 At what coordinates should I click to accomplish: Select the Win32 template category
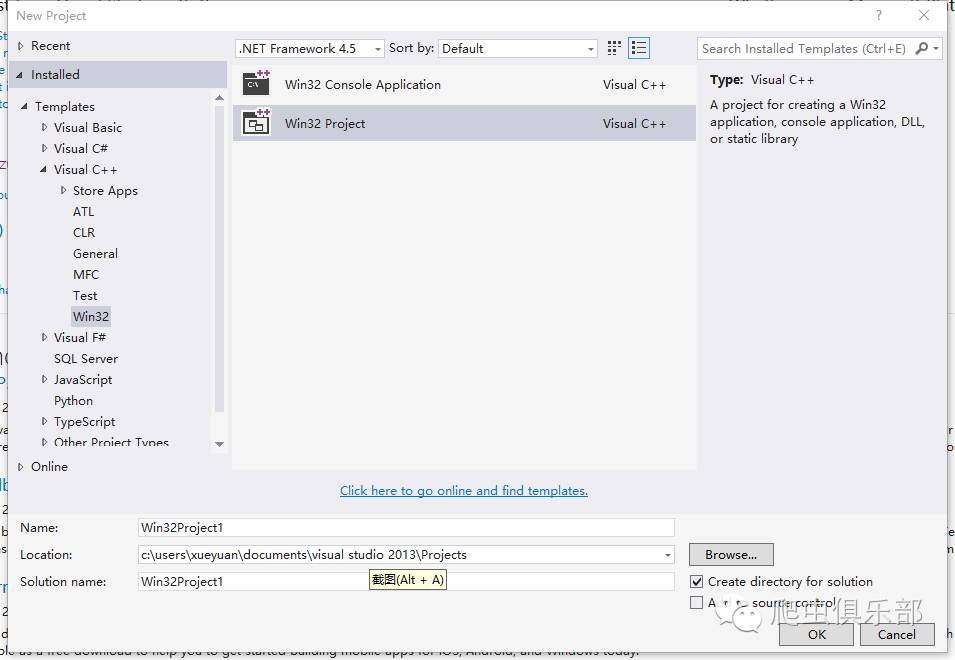(x=91, y=317)
